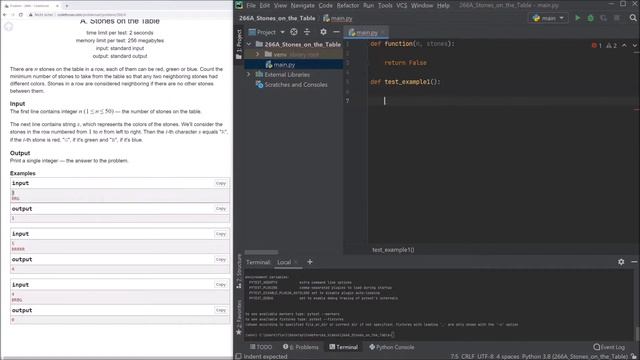Click tool windows quick access icon in status bar
Viewport: 640px width, 360px height.
[x=238, y=356]
